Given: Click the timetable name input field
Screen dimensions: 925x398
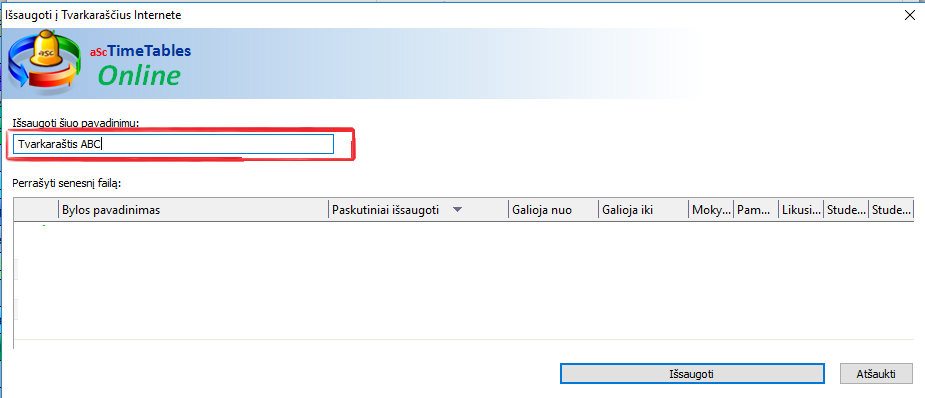Looking at the screenshot, I should coord(173,144).
